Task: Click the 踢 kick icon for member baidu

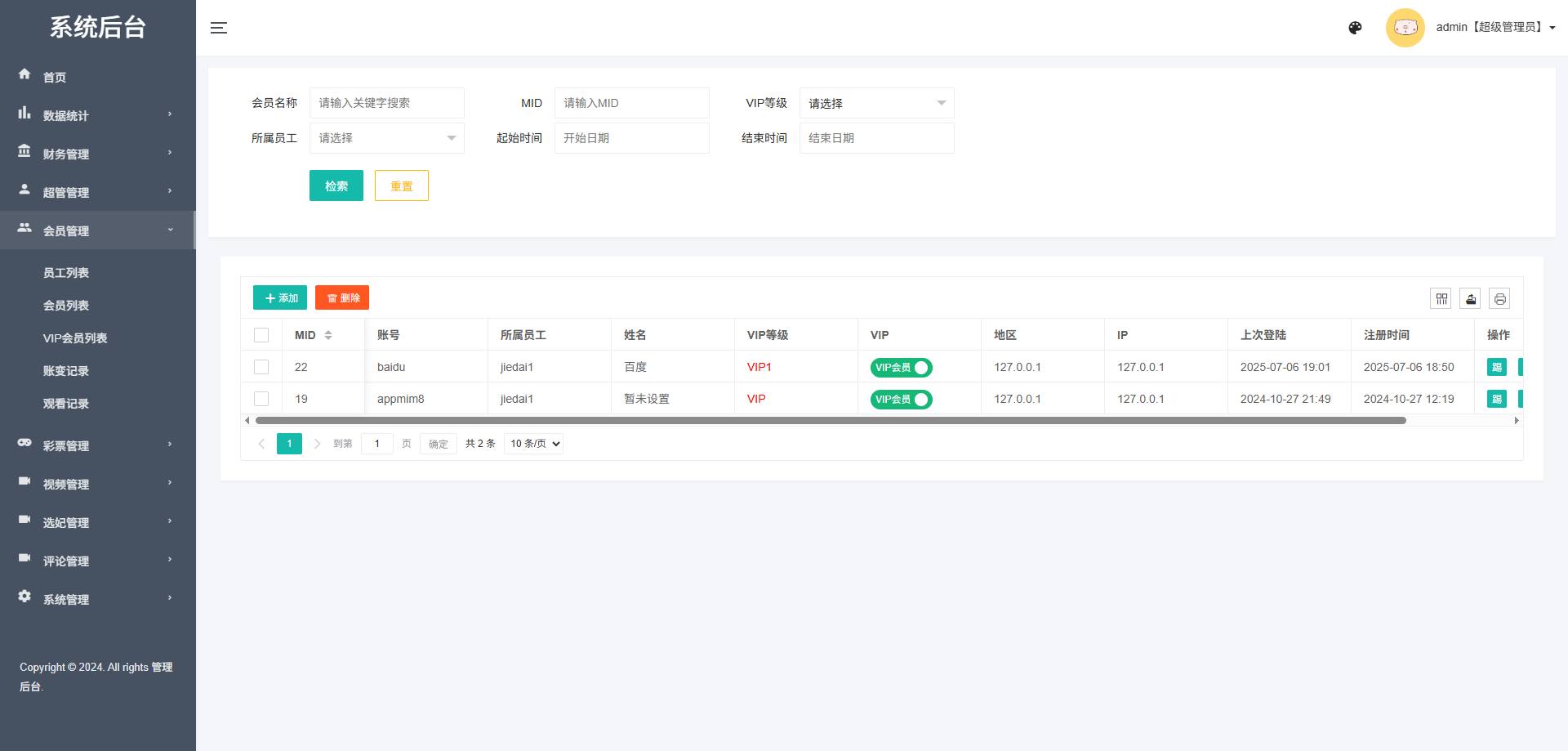Action: pyautogui.click(x=1497, y=367)
